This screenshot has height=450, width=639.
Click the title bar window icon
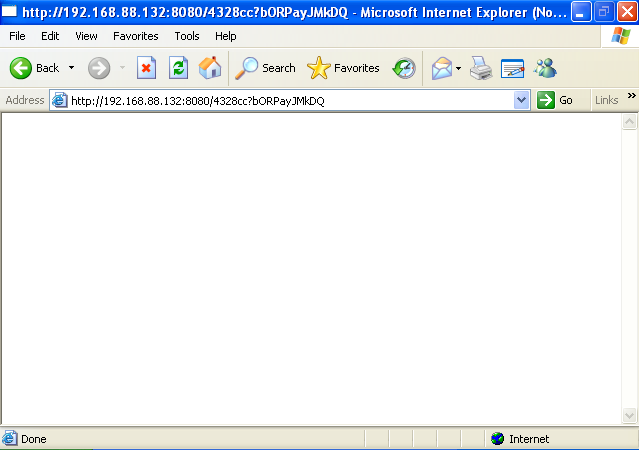click(9, 12)
